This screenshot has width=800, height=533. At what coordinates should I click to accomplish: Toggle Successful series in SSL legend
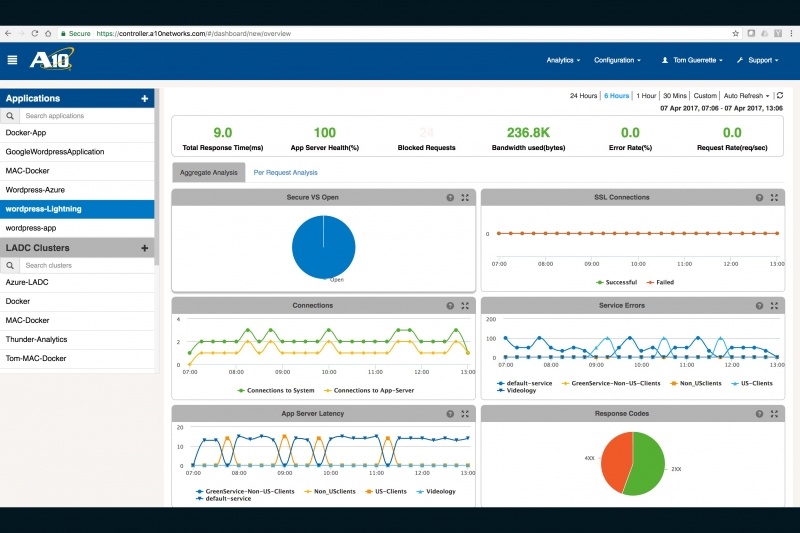(616, 282)
